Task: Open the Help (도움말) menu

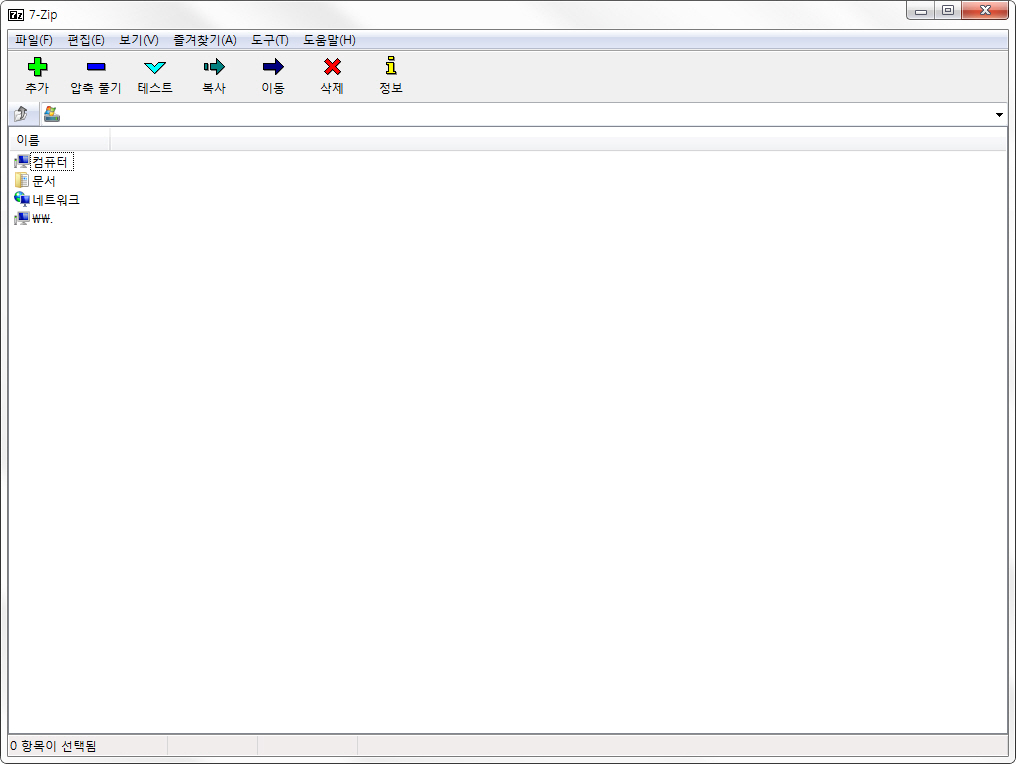Action: point(329,40)
